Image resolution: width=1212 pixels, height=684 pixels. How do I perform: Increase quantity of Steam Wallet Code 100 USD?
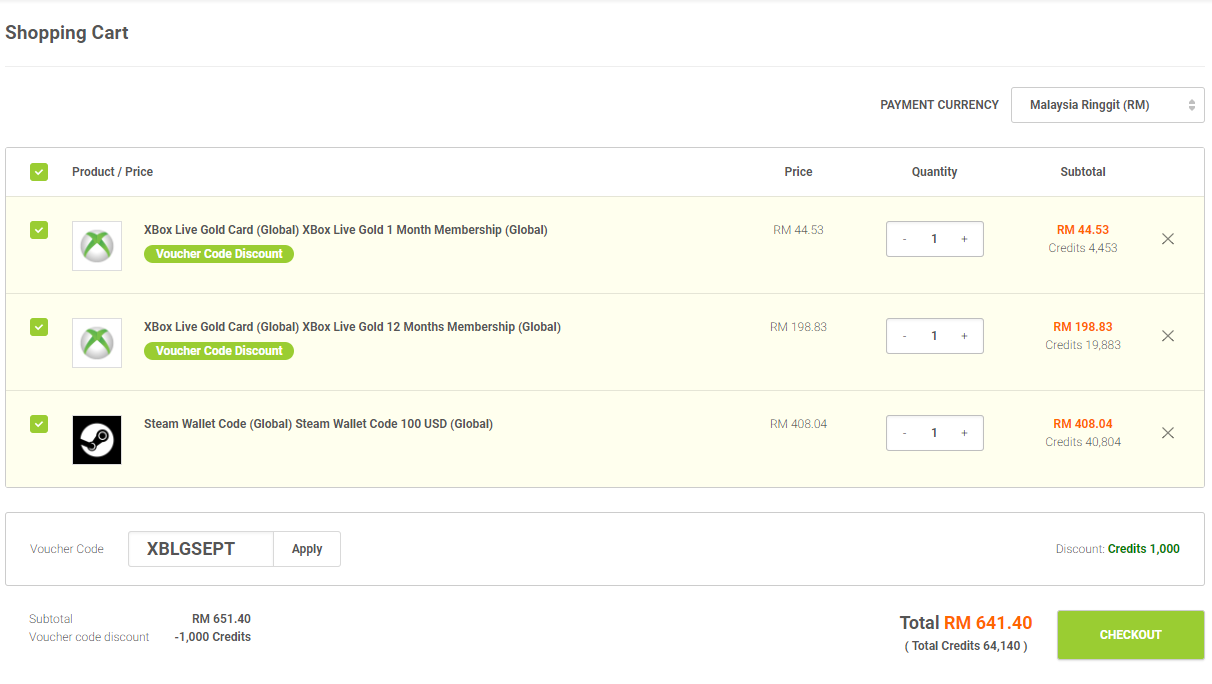tap(964, 433)
